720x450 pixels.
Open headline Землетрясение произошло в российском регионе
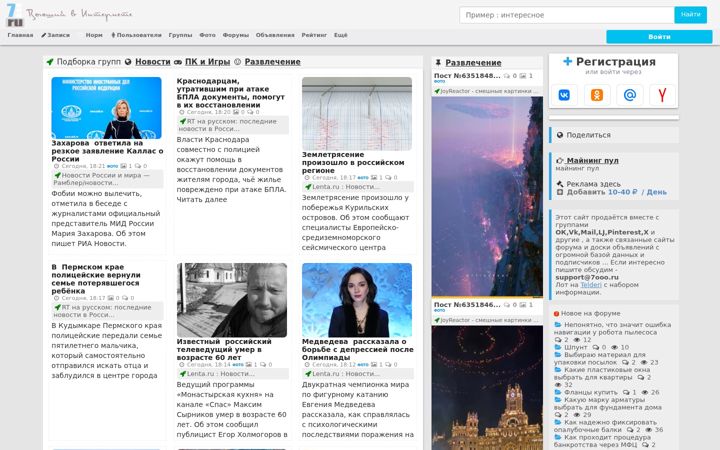pyautogui.click(x=353, y=163)
